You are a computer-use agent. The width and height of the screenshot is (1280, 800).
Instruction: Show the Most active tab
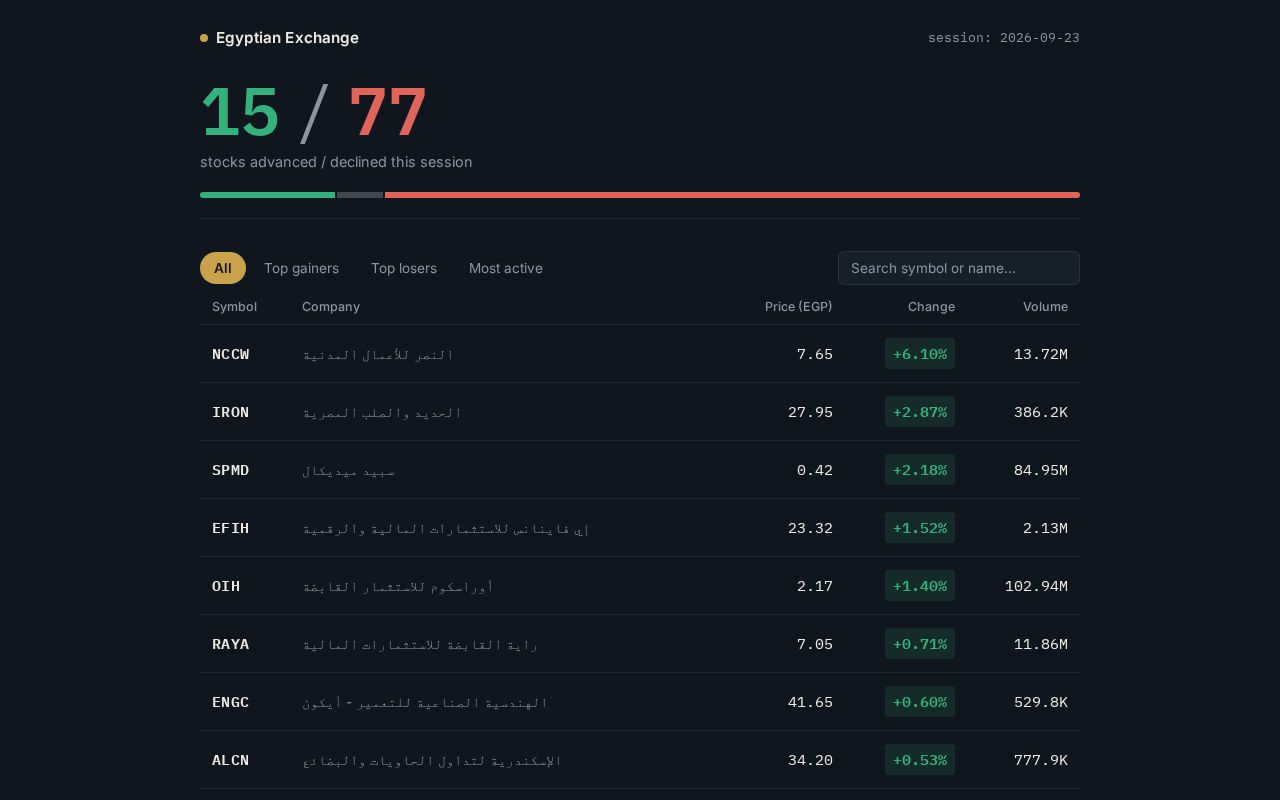[506, 268]
